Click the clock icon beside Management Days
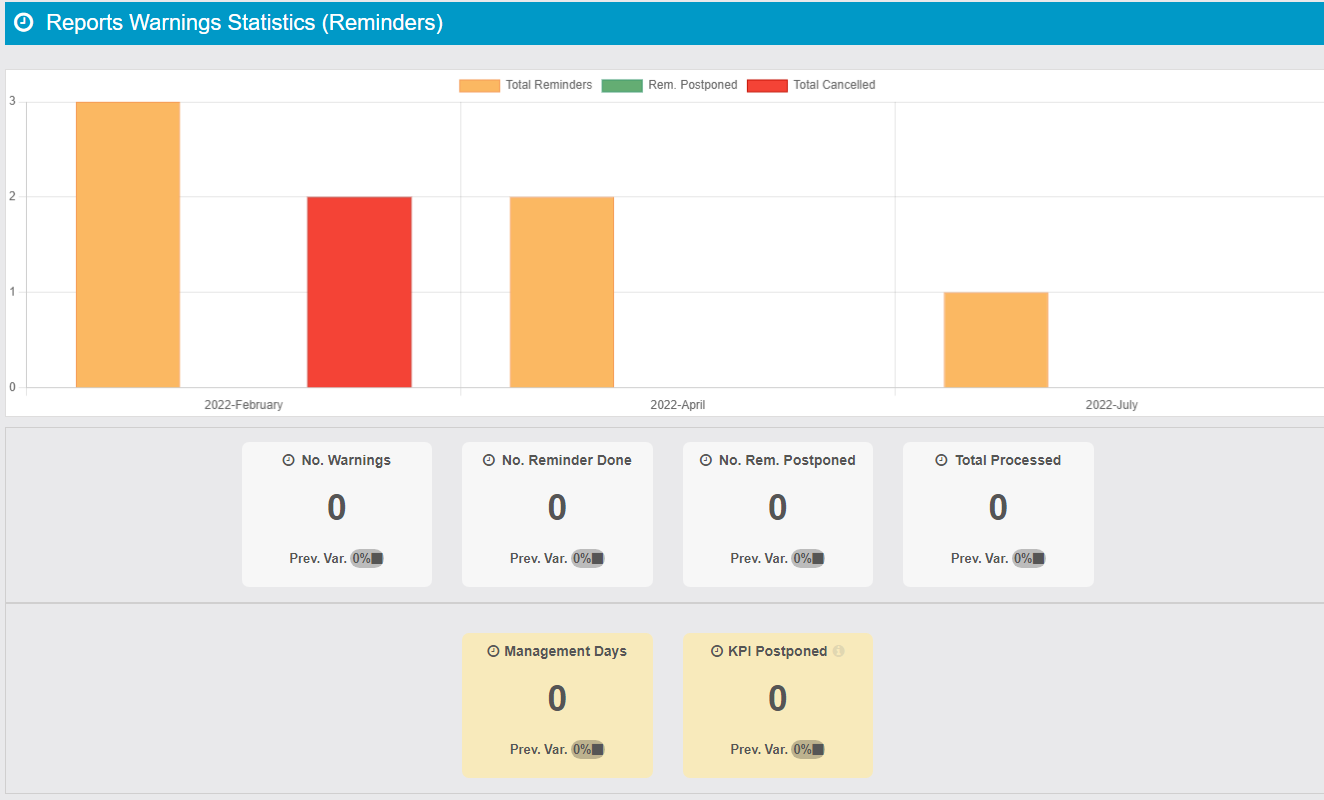This screenshot has height=800, width=1324. [x=493, y=652]
